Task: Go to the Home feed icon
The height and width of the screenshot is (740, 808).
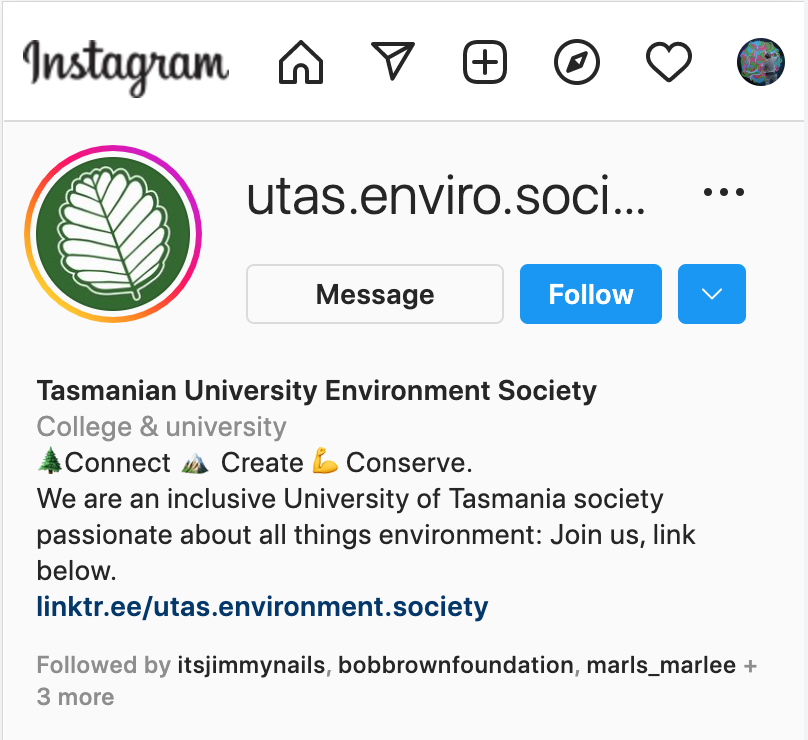Action: [301, 65]
